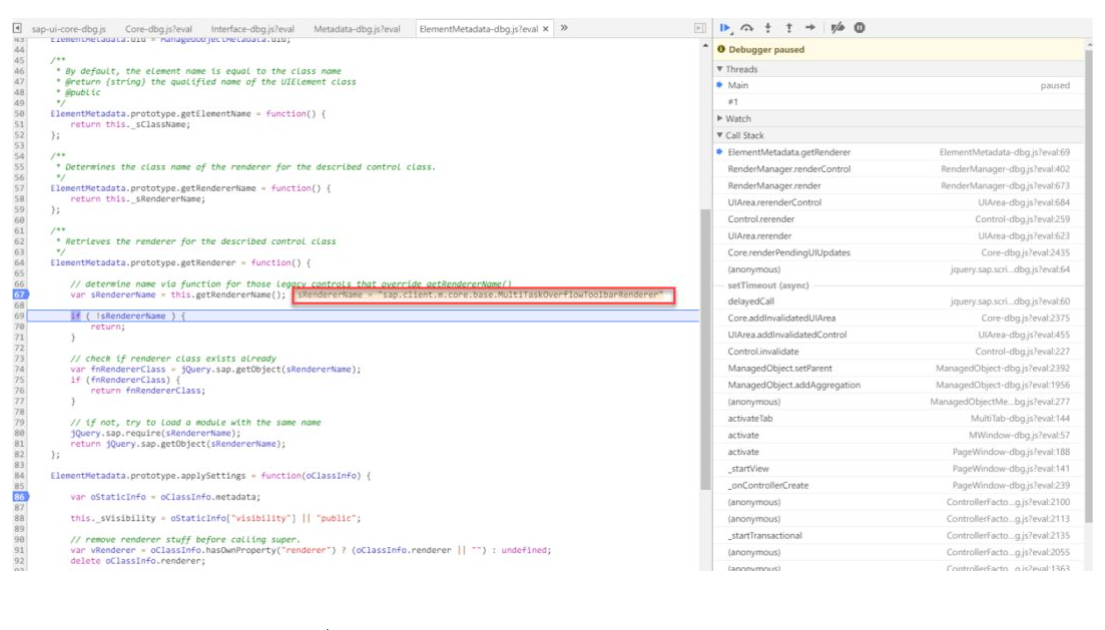Select ElementMetadata.getRenderer call stack frame
The height and width of the screenshot is (630, 1105).
899,152
